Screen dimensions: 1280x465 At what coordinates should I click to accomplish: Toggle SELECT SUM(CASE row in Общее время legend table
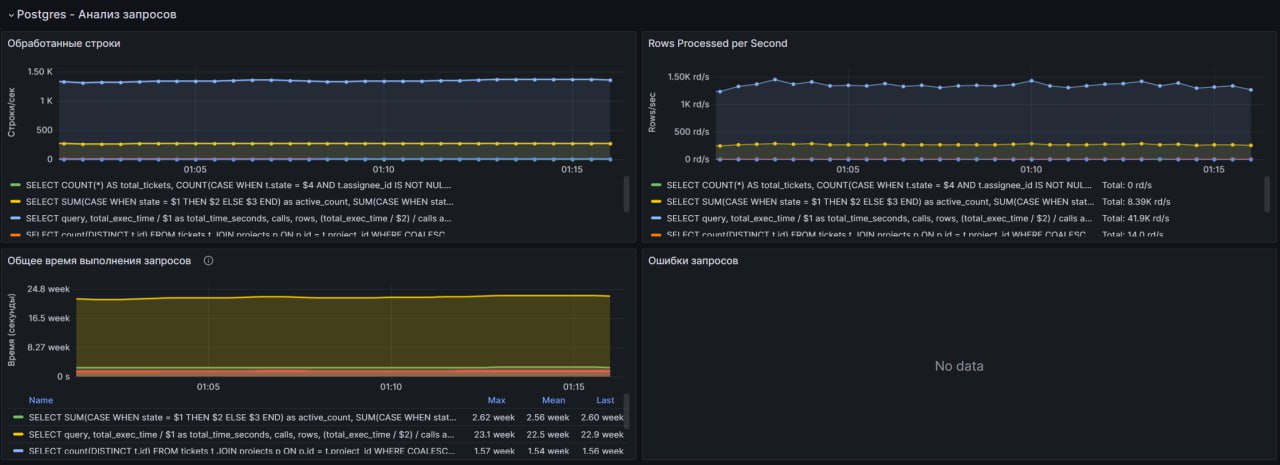point(243,417)
